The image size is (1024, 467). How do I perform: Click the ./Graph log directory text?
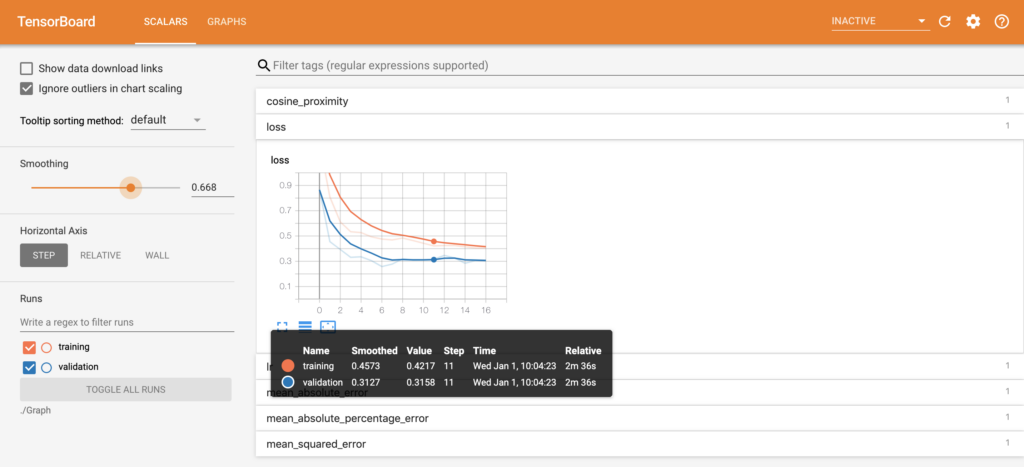pos(35,411)
